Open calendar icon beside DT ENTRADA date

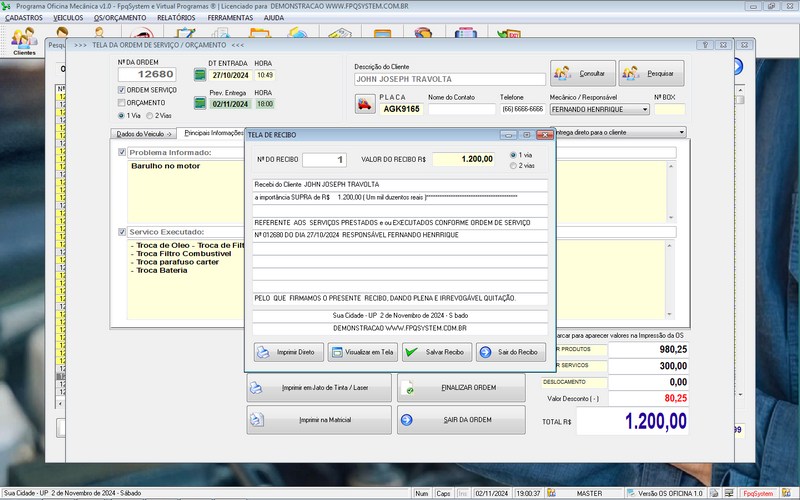coord(199,75)
